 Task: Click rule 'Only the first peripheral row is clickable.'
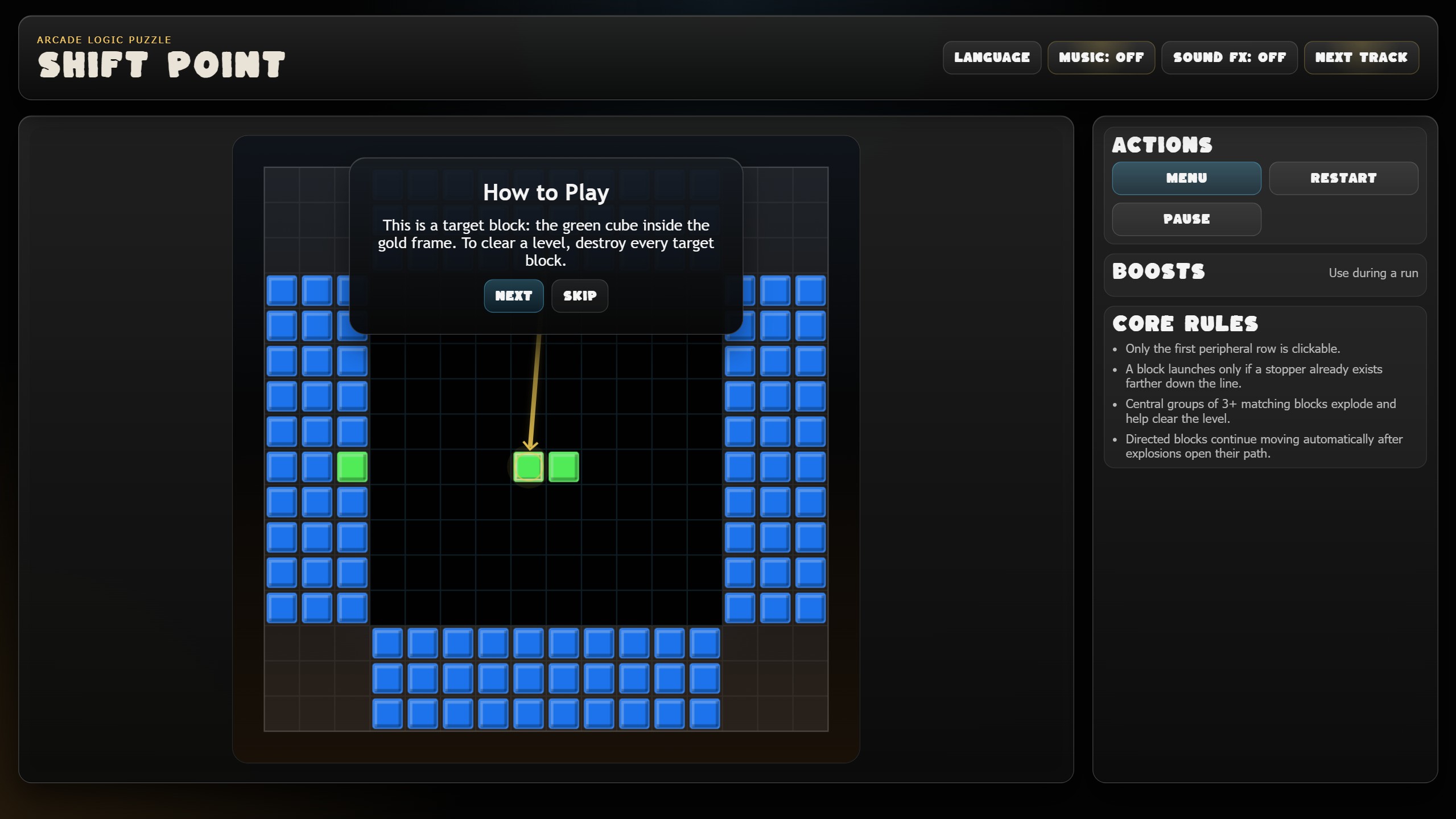1232,349
